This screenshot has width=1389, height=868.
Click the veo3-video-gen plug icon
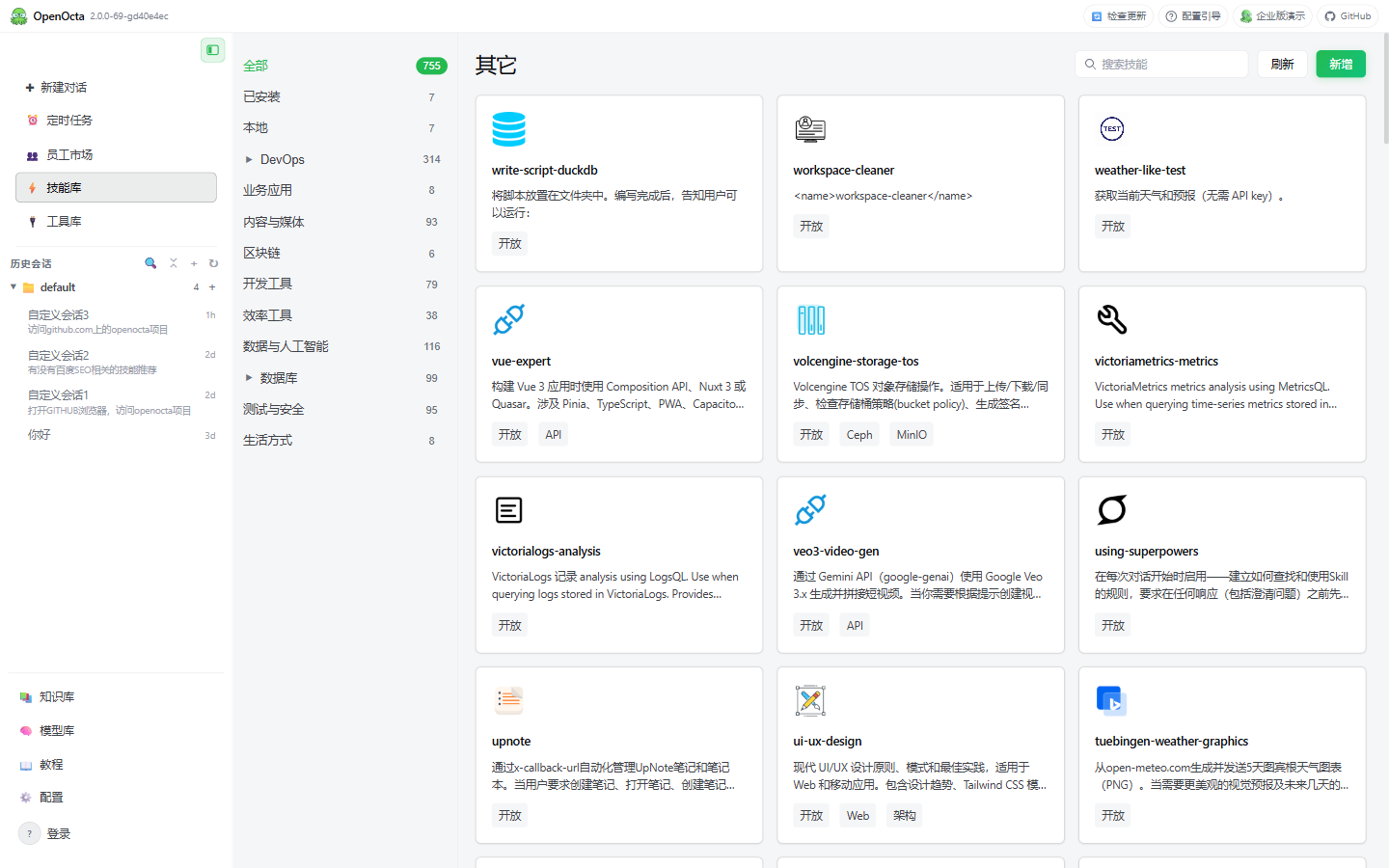(810, 510)
